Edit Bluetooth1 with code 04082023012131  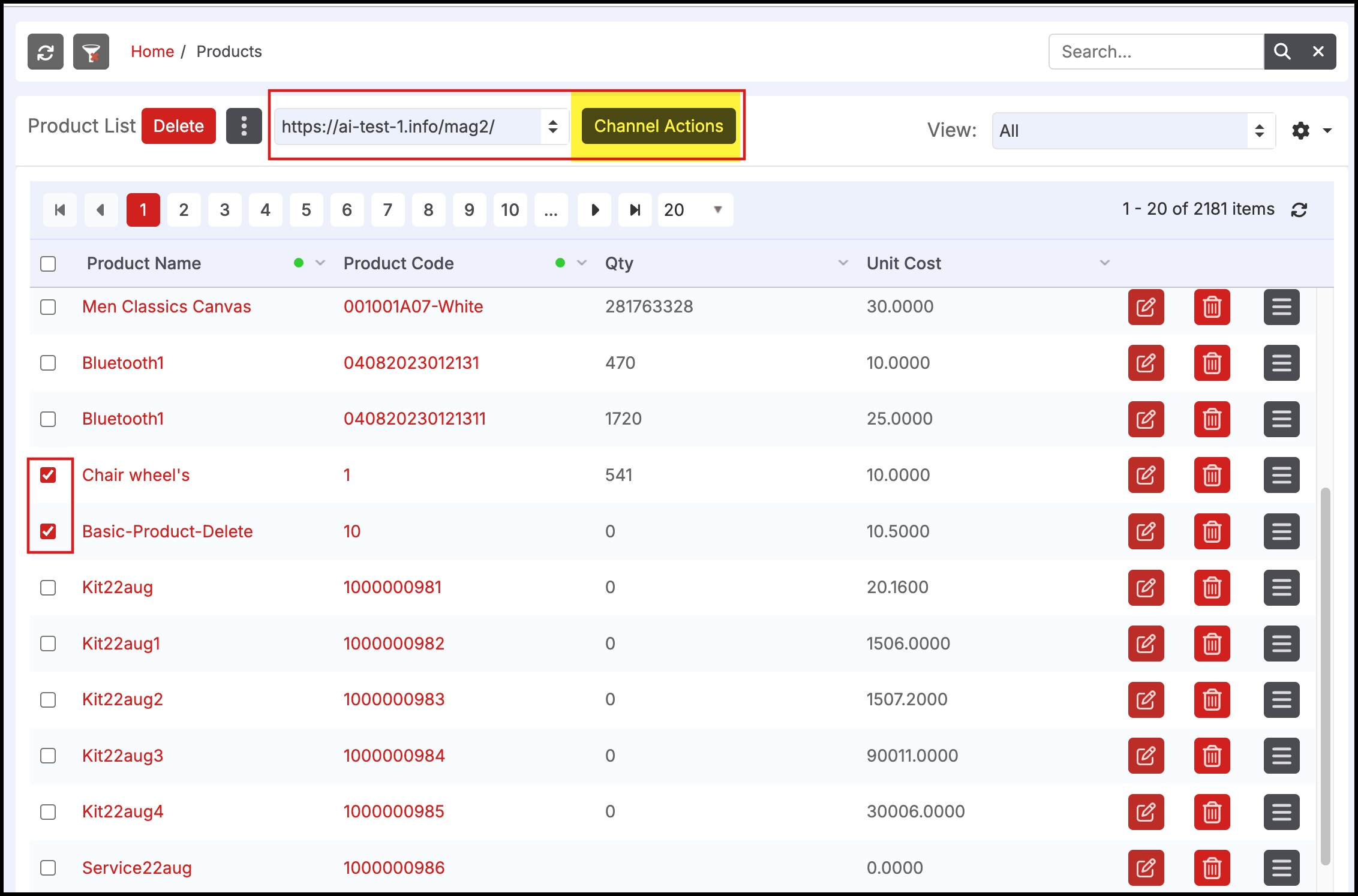click(x=1146, y=363)
